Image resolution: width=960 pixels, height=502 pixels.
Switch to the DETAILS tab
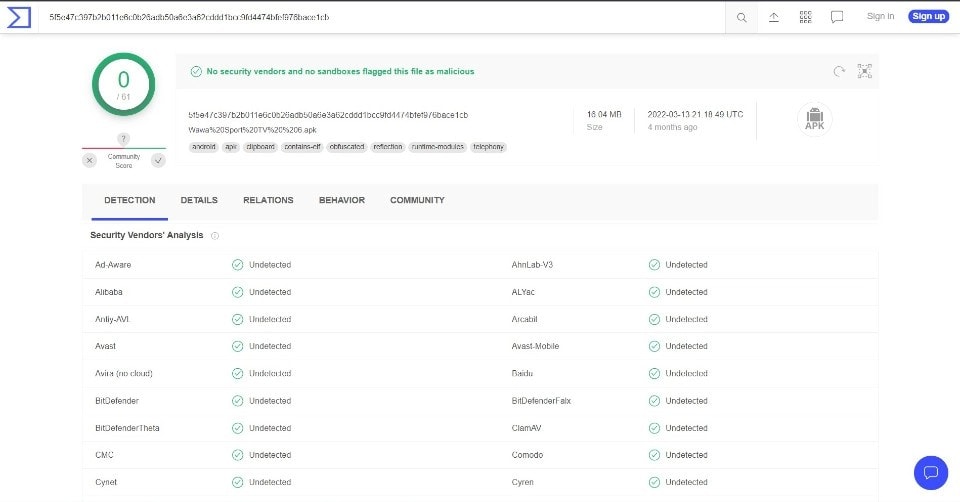point(199,200)
